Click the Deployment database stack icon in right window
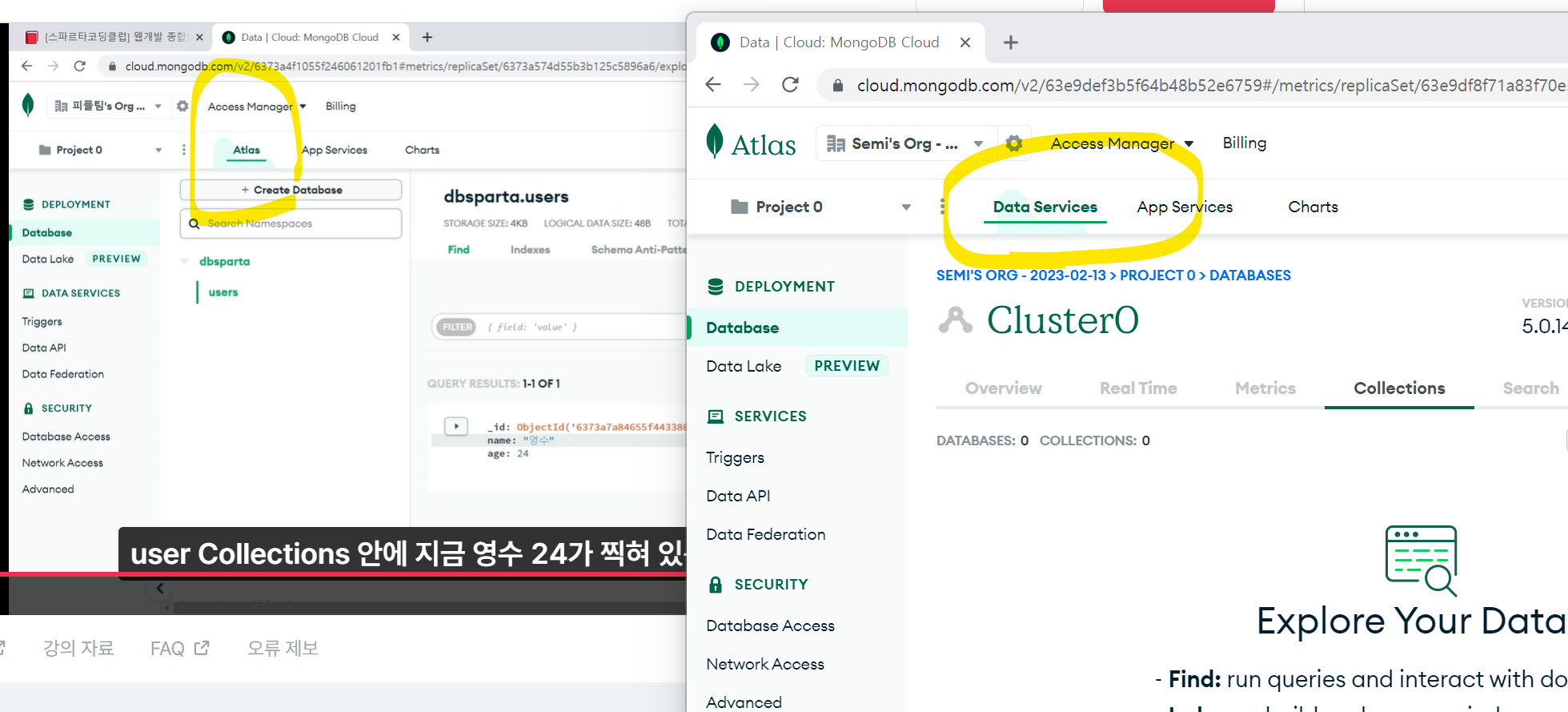This screenshot has height=712, width=1568. point(716,287)
